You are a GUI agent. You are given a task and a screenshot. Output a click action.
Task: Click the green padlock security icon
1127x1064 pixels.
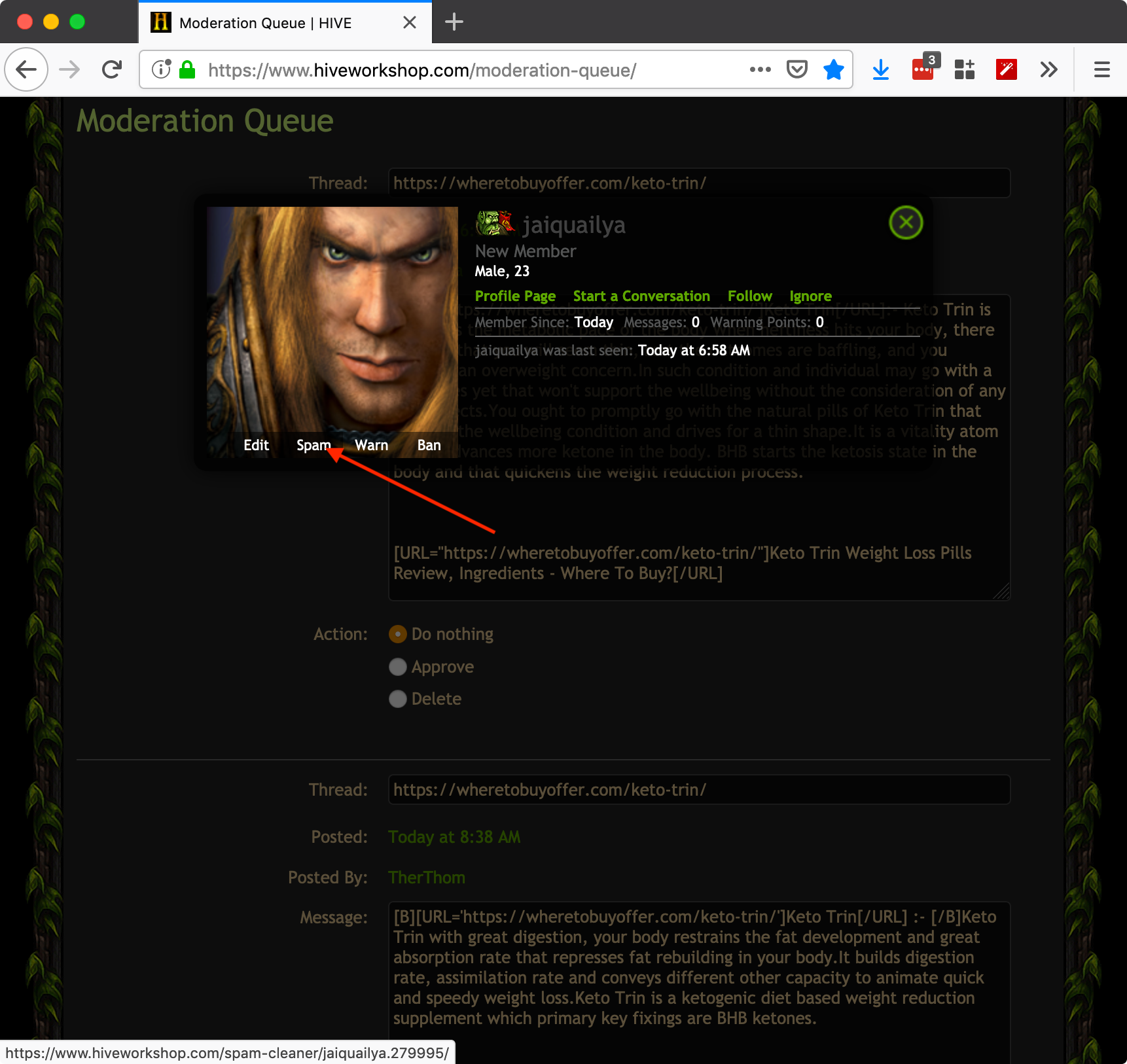coord(187,69)
